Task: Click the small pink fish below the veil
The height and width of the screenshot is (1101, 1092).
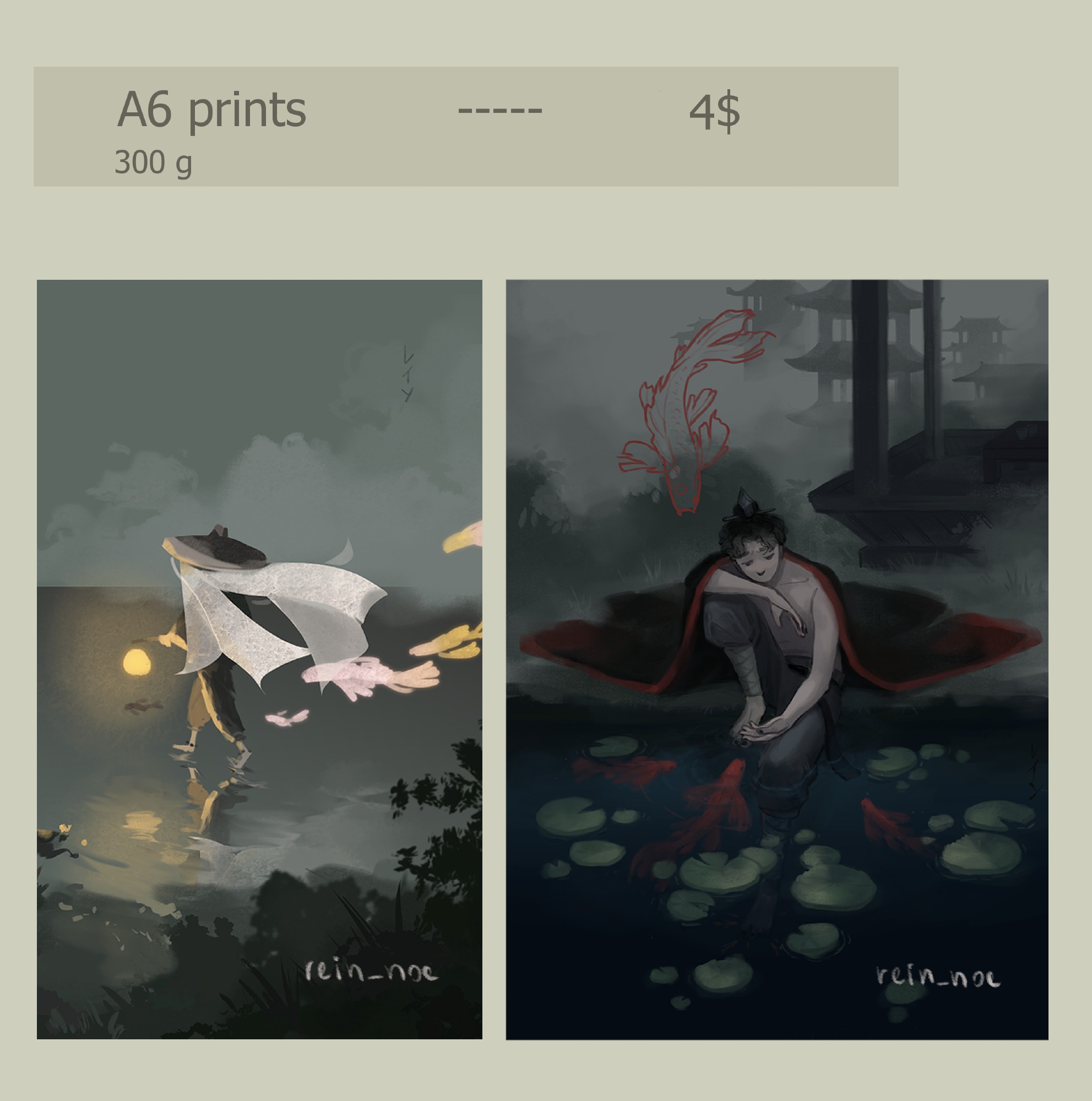Action: click(287, 717)
